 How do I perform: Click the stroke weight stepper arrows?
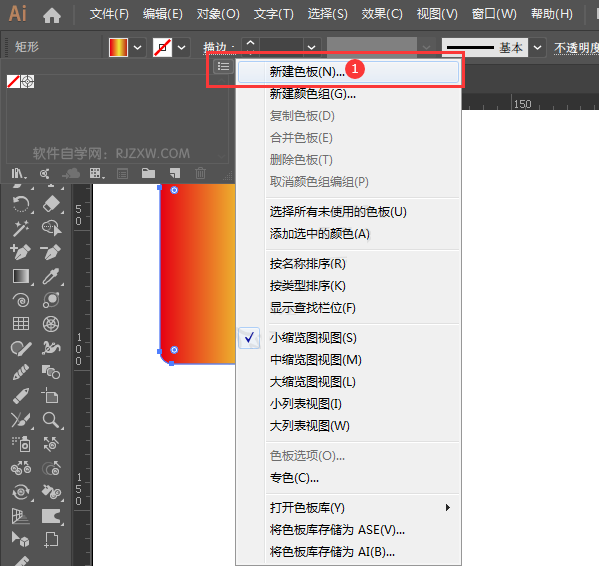click(x=250, y=47)
